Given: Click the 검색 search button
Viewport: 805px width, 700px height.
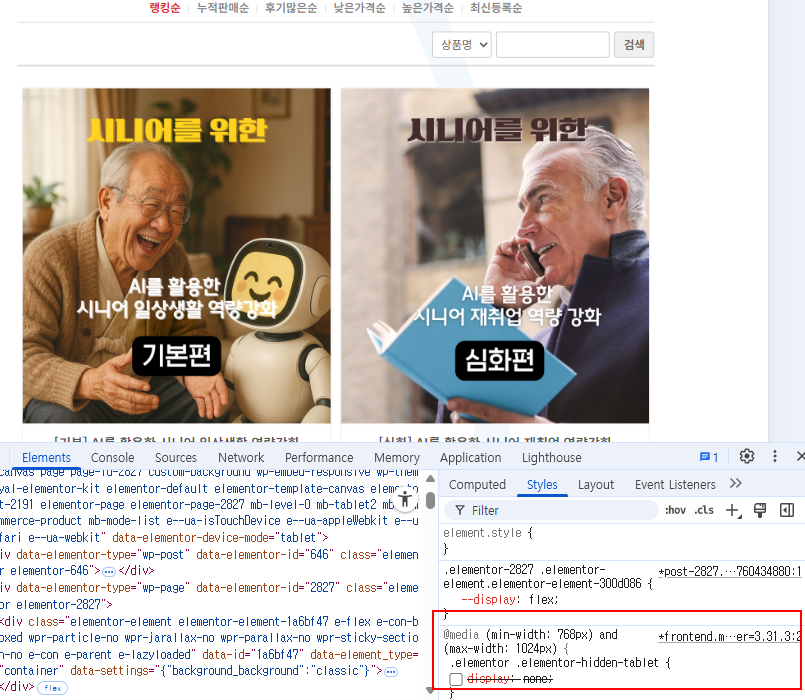Looking at the screenshot, I should coord(633,44).
